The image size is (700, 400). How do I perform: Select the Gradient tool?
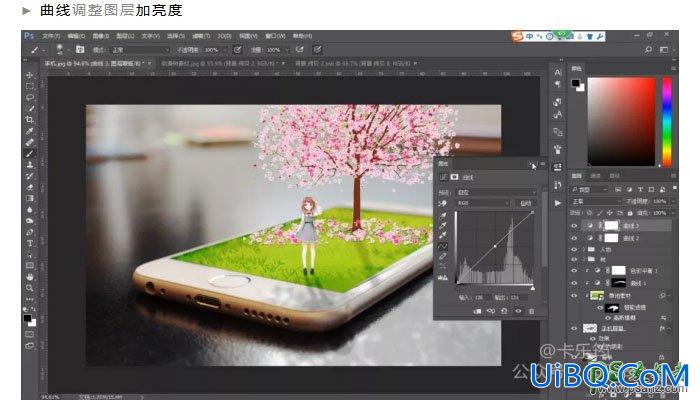(30, 198)
